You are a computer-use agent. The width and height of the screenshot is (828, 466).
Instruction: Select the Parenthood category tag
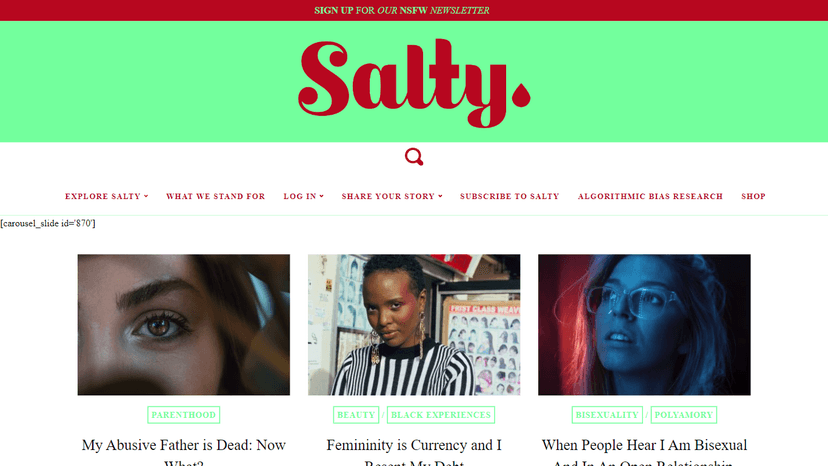click(184, 415)
